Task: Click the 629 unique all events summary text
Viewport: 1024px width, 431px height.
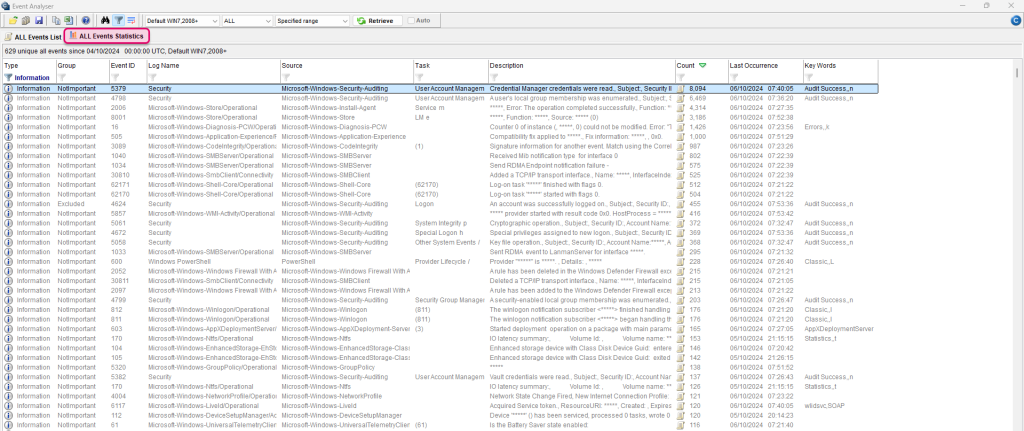Action: tap(116, 50)
